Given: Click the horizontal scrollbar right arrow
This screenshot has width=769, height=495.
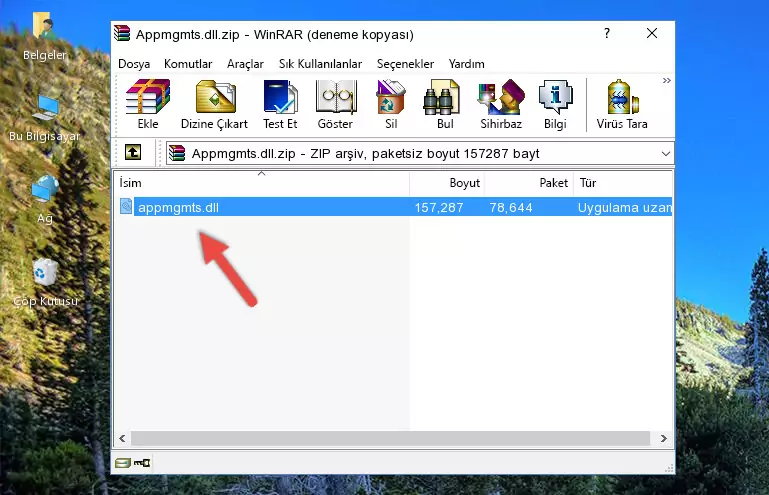Looking at the screenshot, I should coord(664,438).
